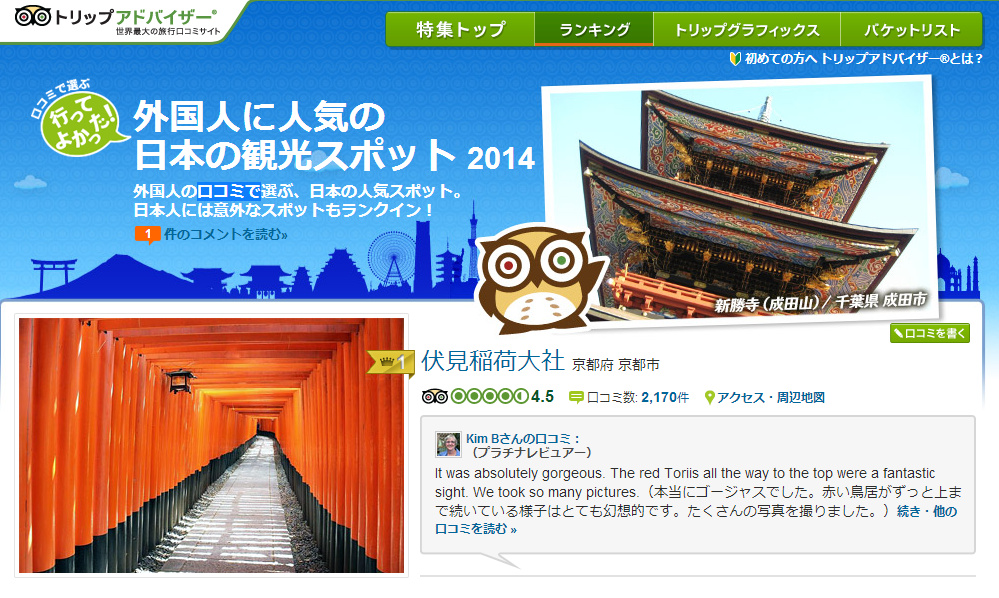Open the Fushimi Inari torii gate photo
This screenshot has width=999, height=598.
click(211, 446)
